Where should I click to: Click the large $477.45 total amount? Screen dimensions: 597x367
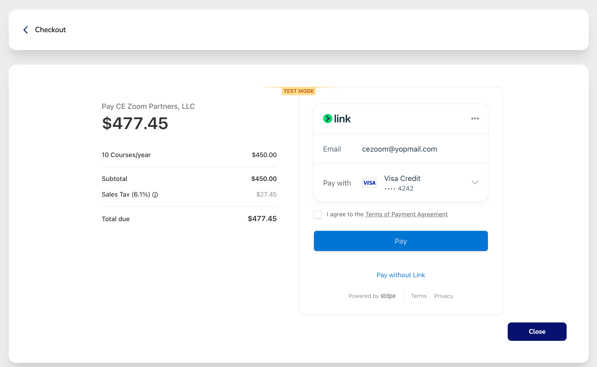coord(135,123)
